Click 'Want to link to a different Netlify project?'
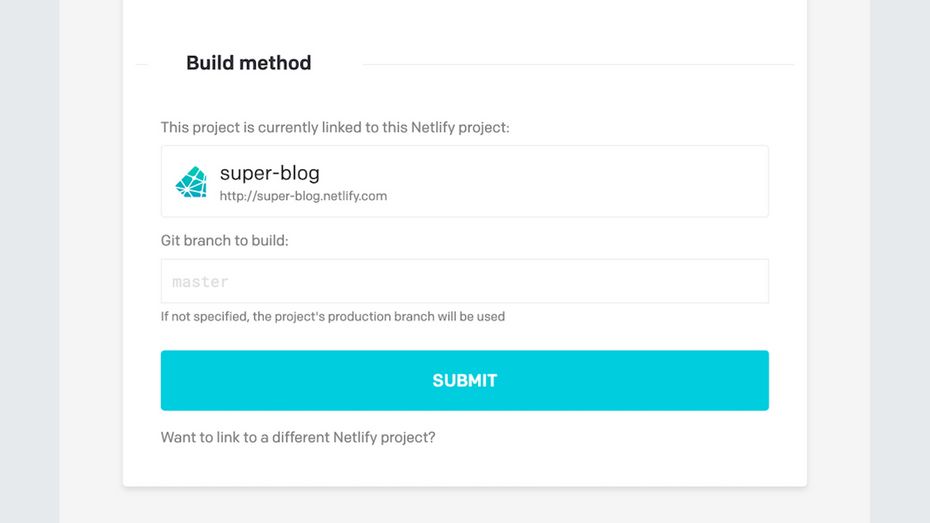 [x=298, y=437]
